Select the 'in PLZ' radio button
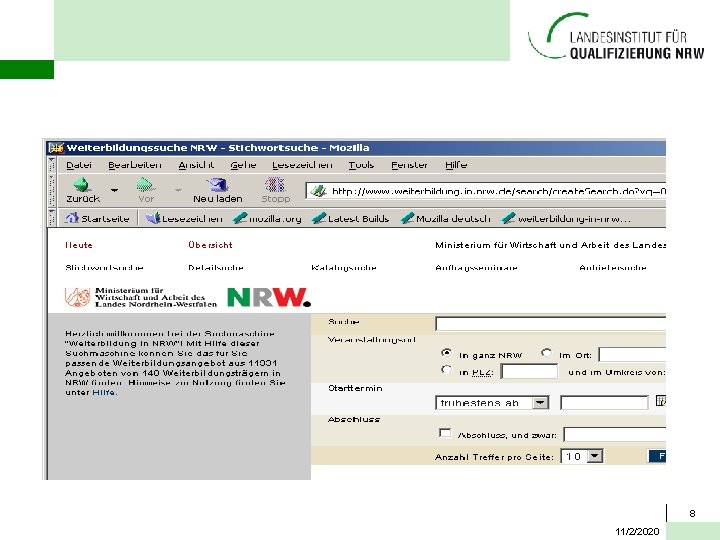This screenshot has width=720, height=540. click(446, 369)
